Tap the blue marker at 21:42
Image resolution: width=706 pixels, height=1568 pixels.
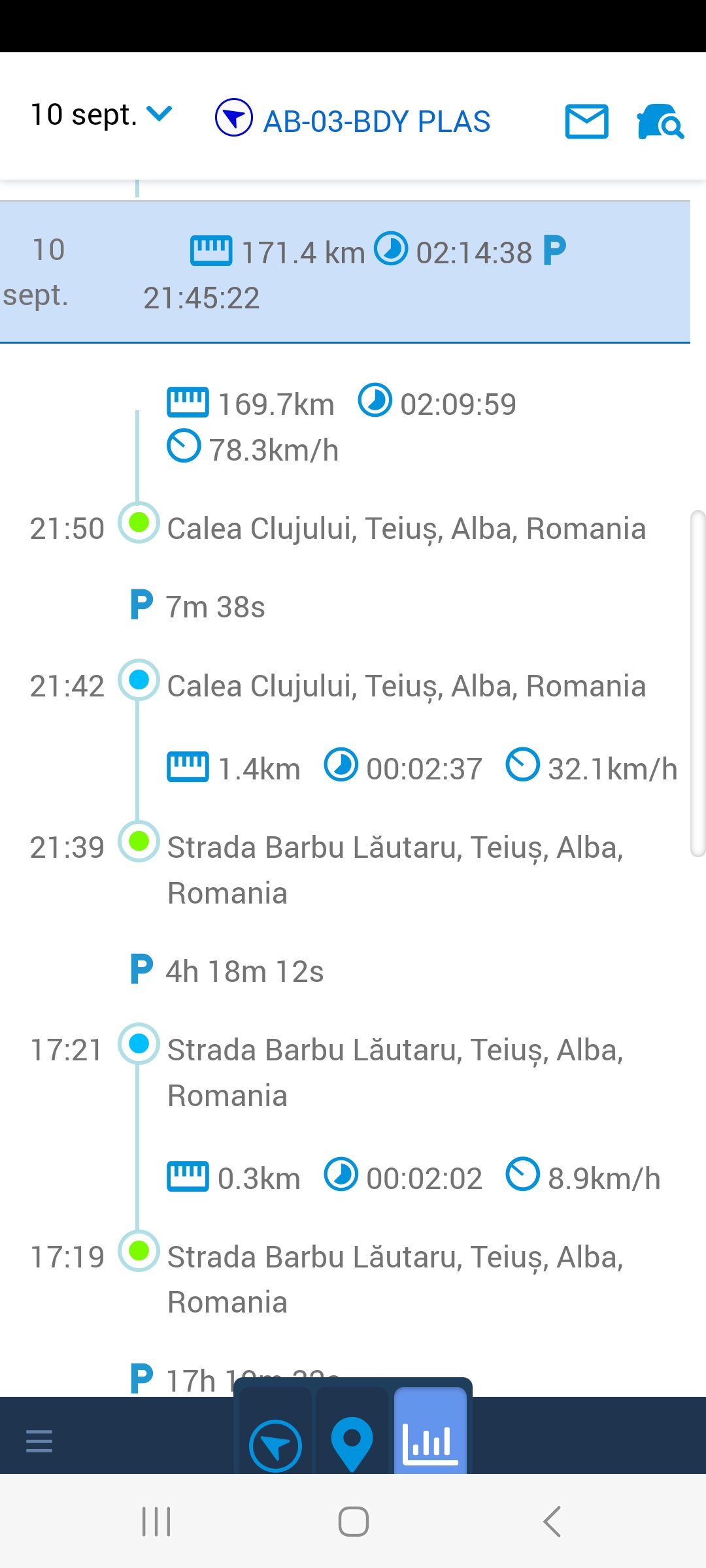[x=139, y=680]
